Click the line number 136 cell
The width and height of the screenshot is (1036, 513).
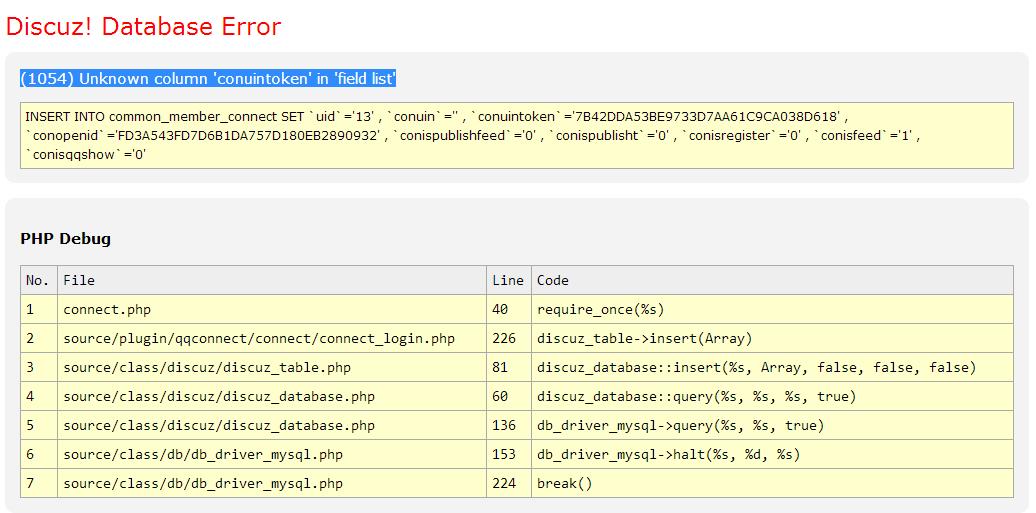click(x=505, y=425)
